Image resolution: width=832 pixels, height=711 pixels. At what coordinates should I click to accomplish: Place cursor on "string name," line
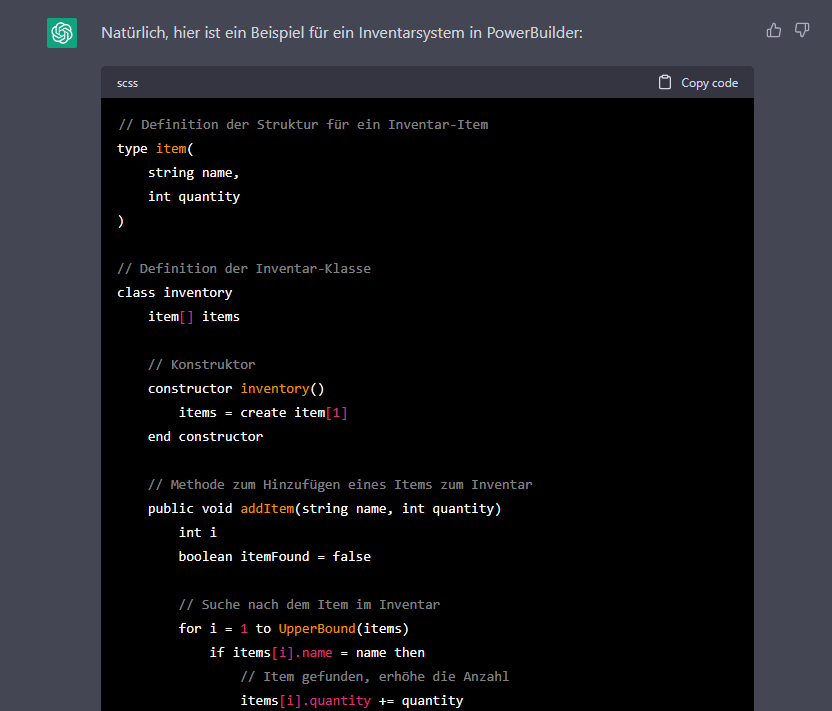click(193, 173)
